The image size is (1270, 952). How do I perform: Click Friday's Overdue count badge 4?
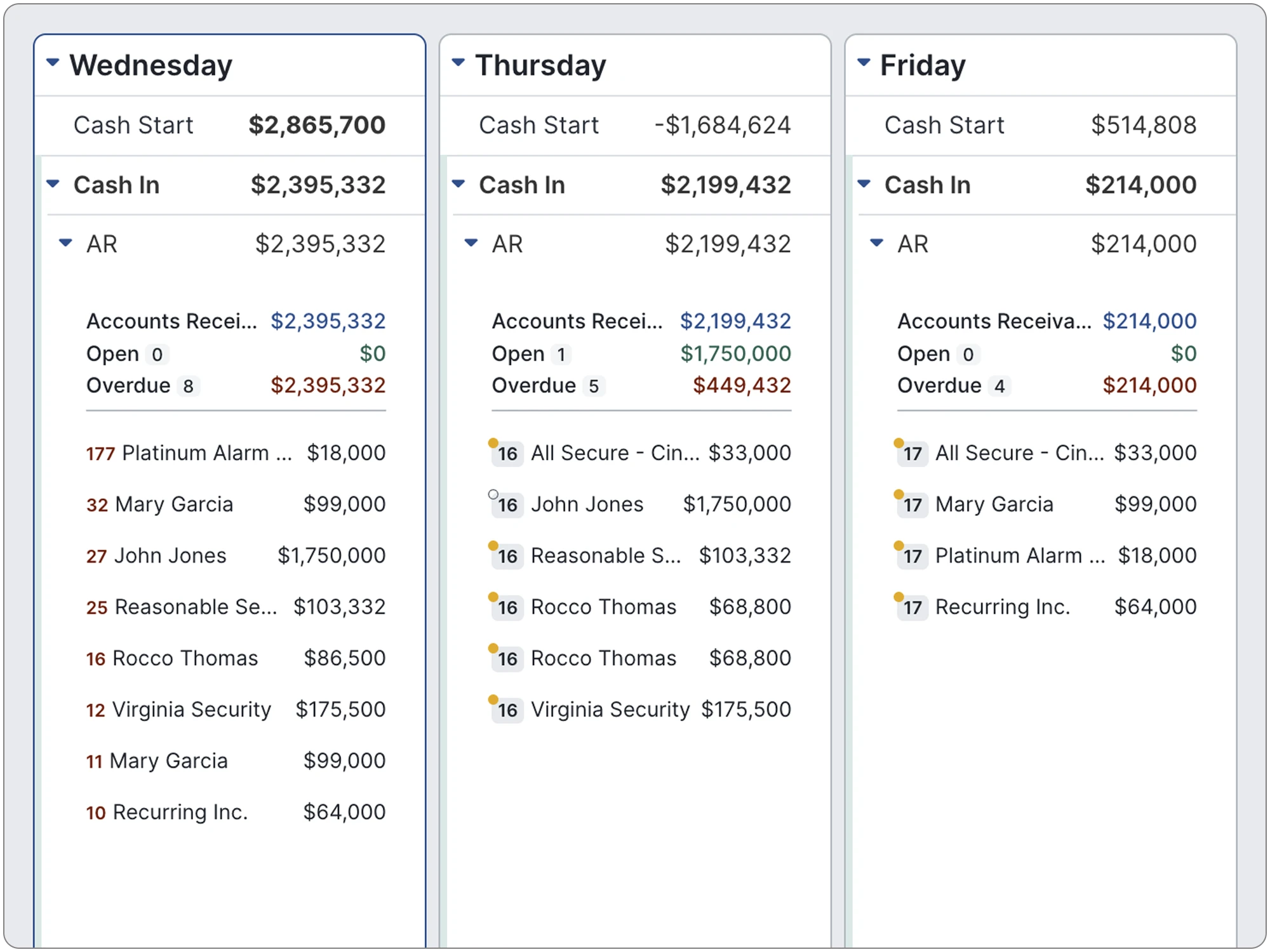click(999, 386)
